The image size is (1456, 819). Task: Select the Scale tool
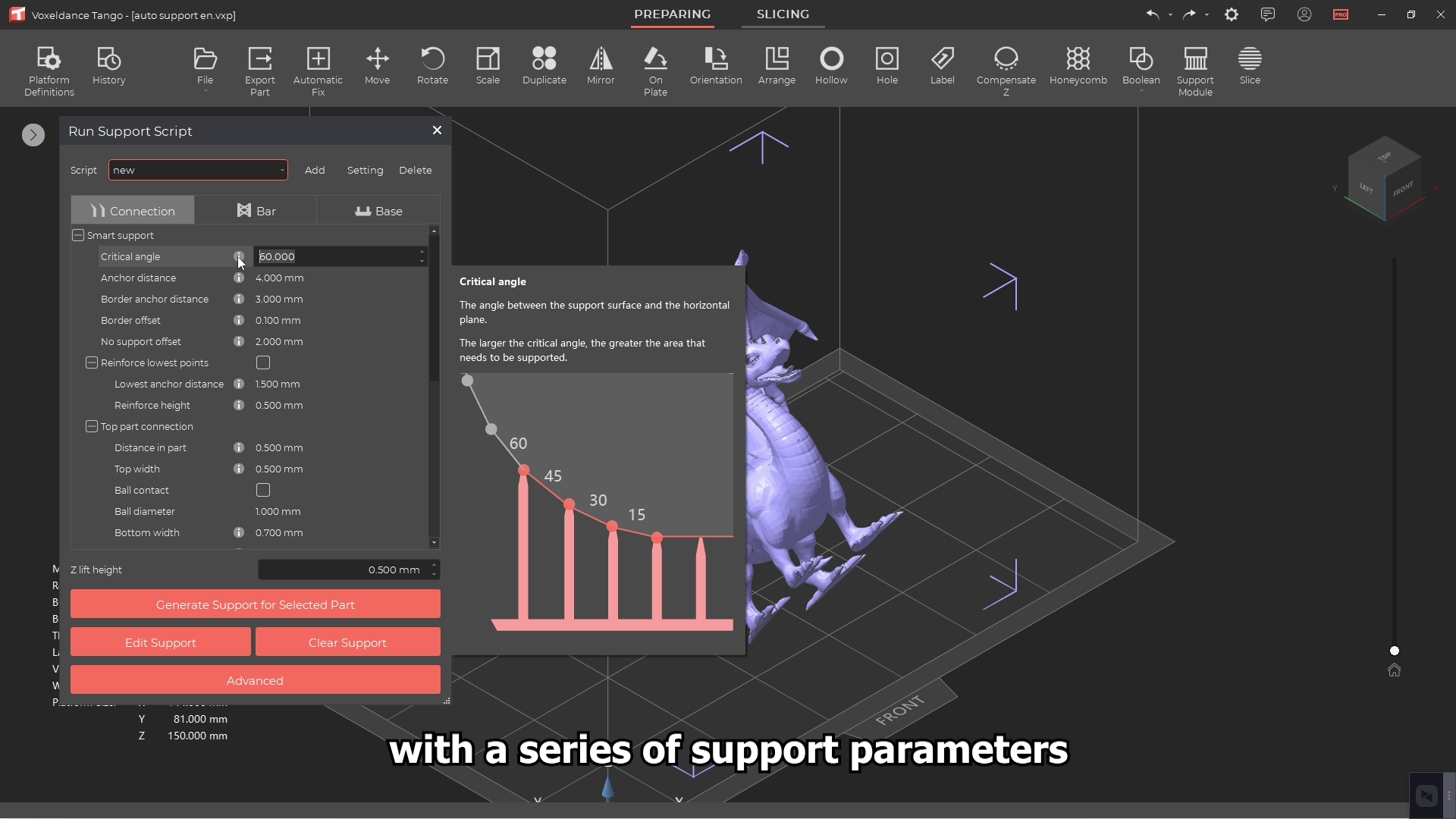(x=488, y=66)
